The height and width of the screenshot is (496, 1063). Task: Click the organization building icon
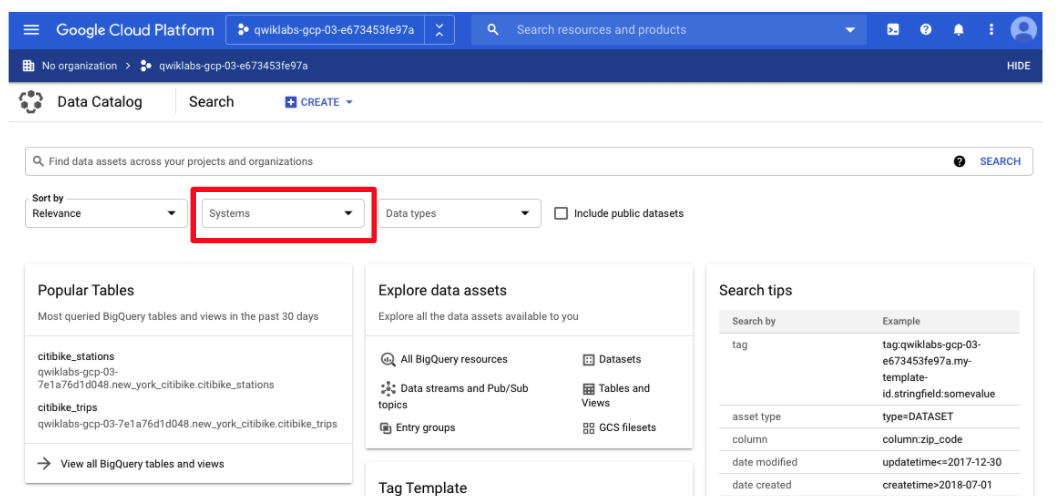(x=28, y=66)
